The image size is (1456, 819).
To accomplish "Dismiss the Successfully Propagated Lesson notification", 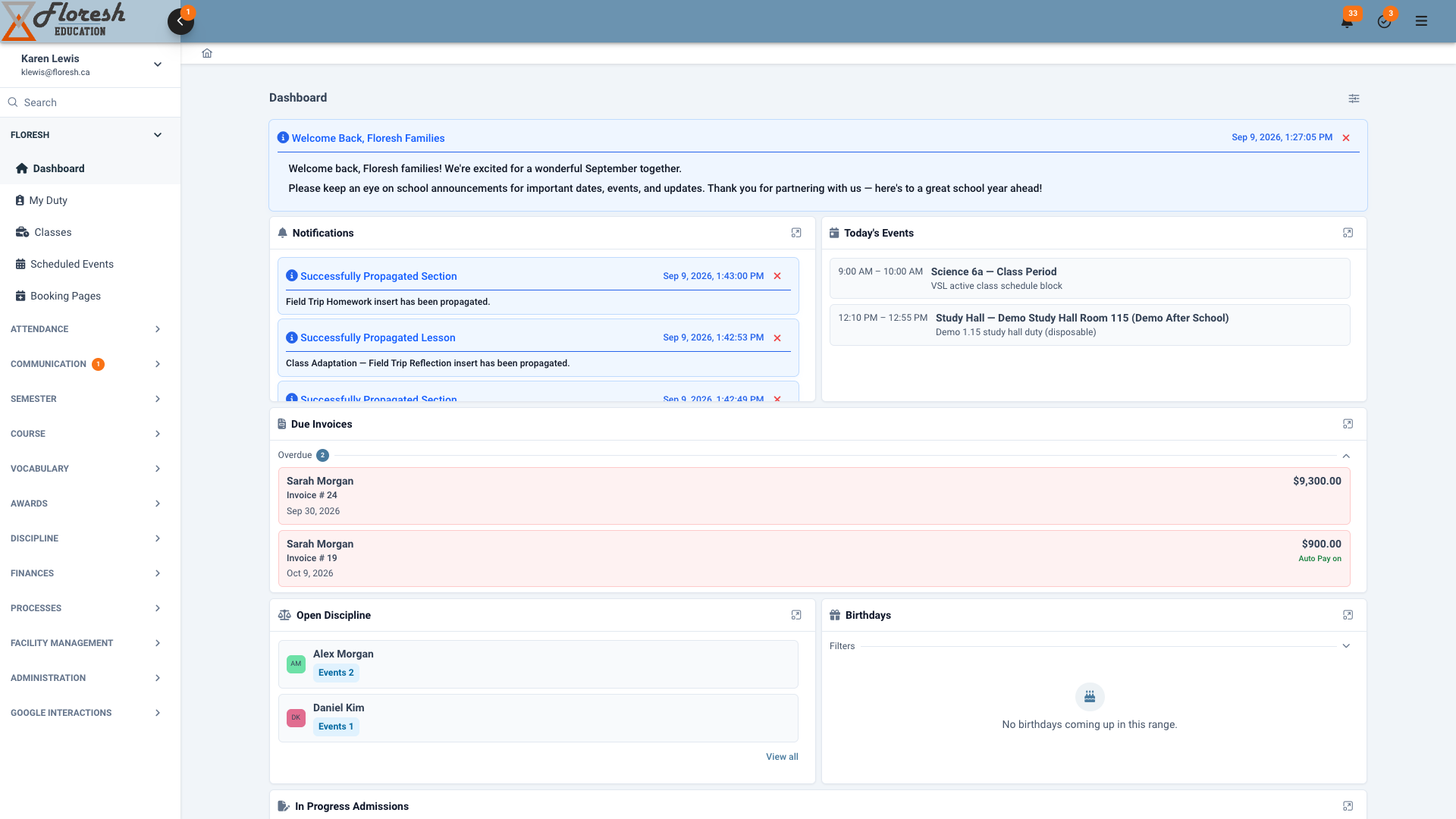I will click(777, 338).
